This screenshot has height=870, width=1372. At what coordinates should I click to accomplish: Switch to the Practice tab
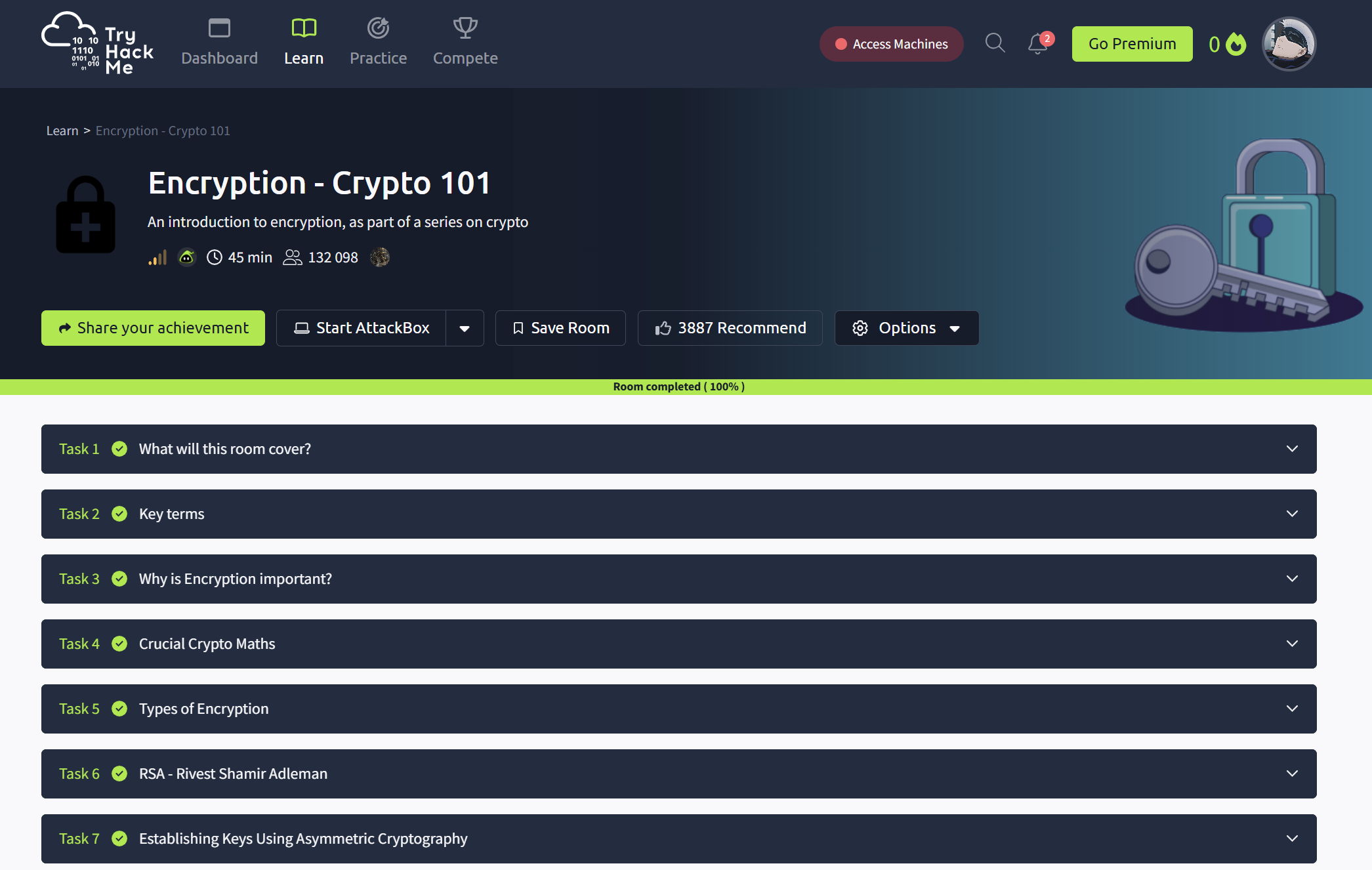point(378,41)
